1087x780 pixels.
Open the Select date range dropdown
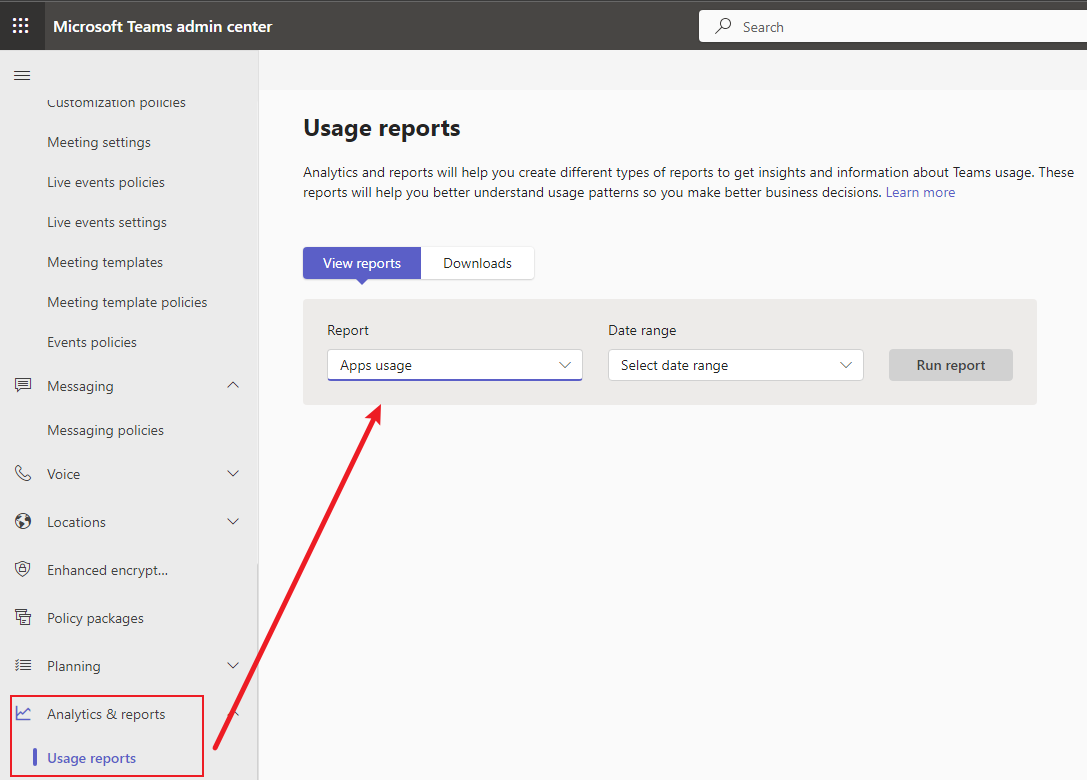pos(736,365)
